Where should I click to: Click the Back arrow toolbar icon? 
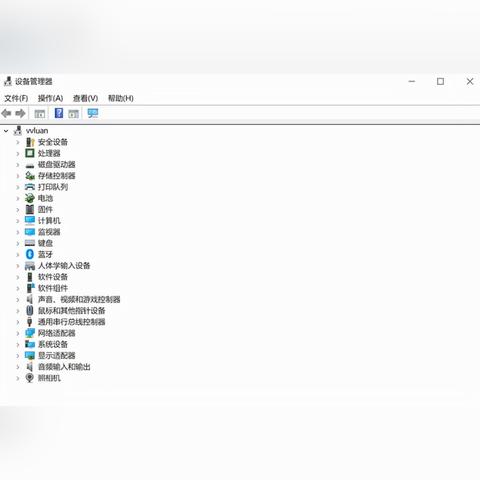tap(6, 113)
